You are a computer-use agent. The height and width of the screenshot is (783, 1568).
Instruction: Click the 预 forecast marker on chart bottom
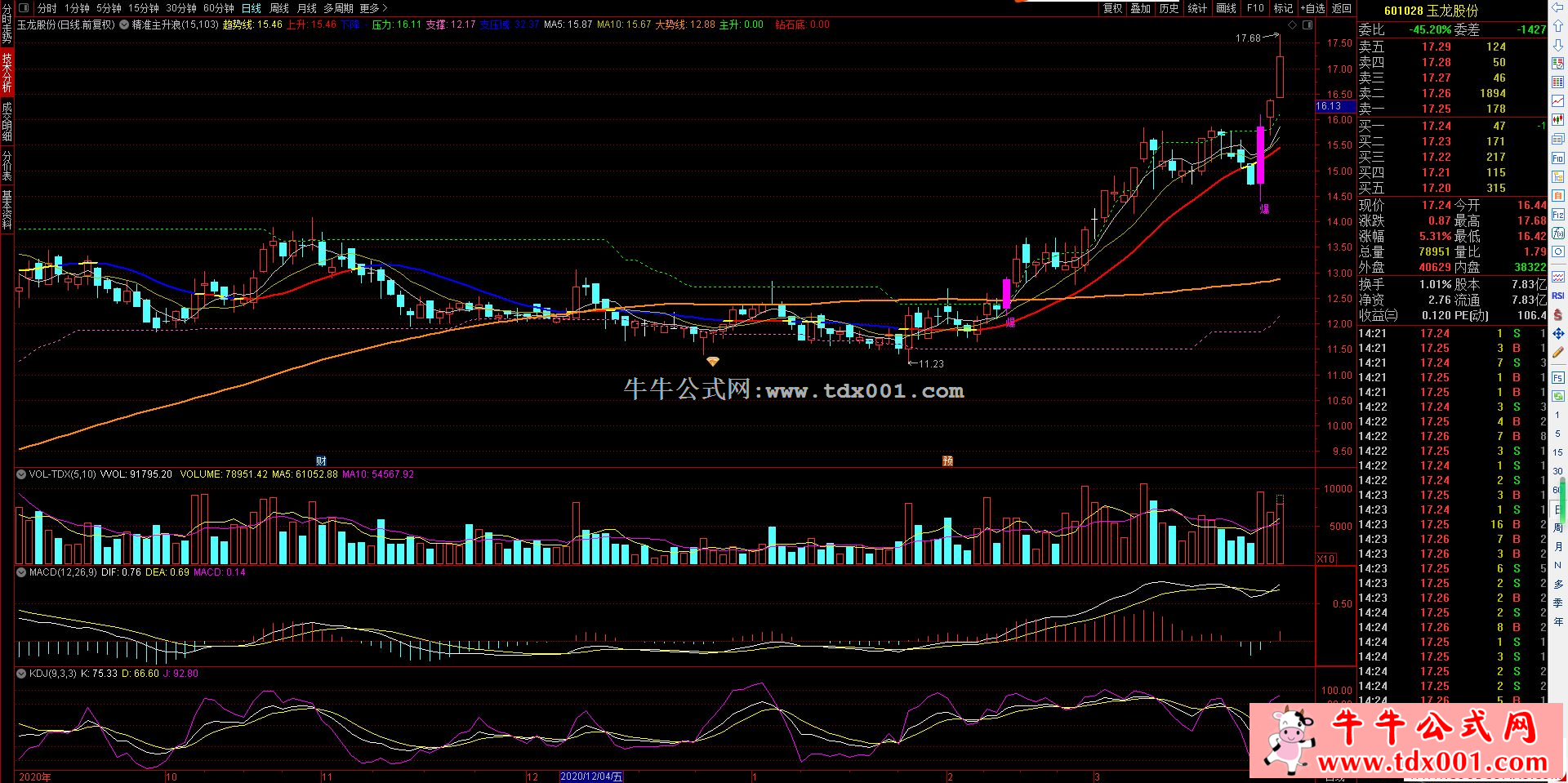coord(947,461)
